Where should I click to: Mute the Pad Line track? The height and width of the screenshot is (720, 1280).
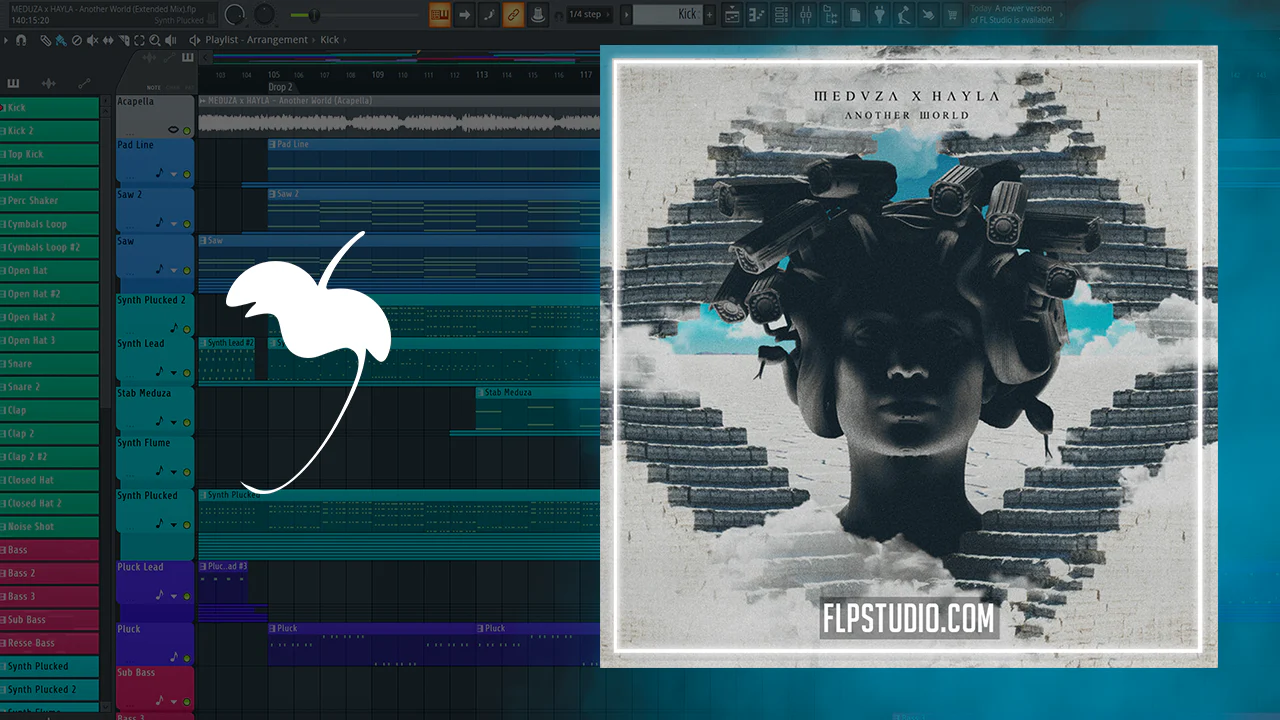coord(187,175)
